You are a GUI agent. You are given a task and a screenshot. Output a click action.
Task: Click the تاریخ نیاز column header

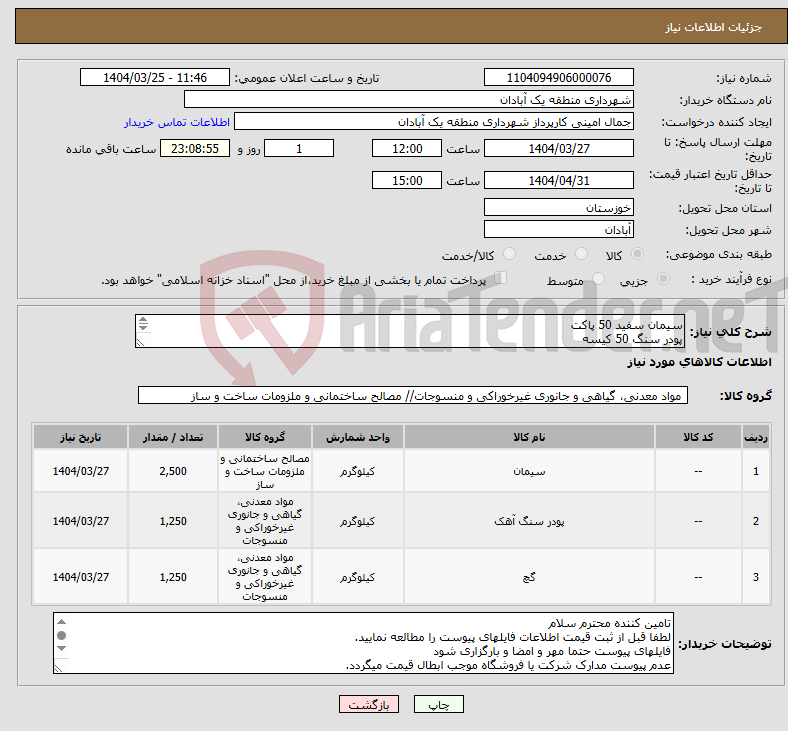[80, 437]
